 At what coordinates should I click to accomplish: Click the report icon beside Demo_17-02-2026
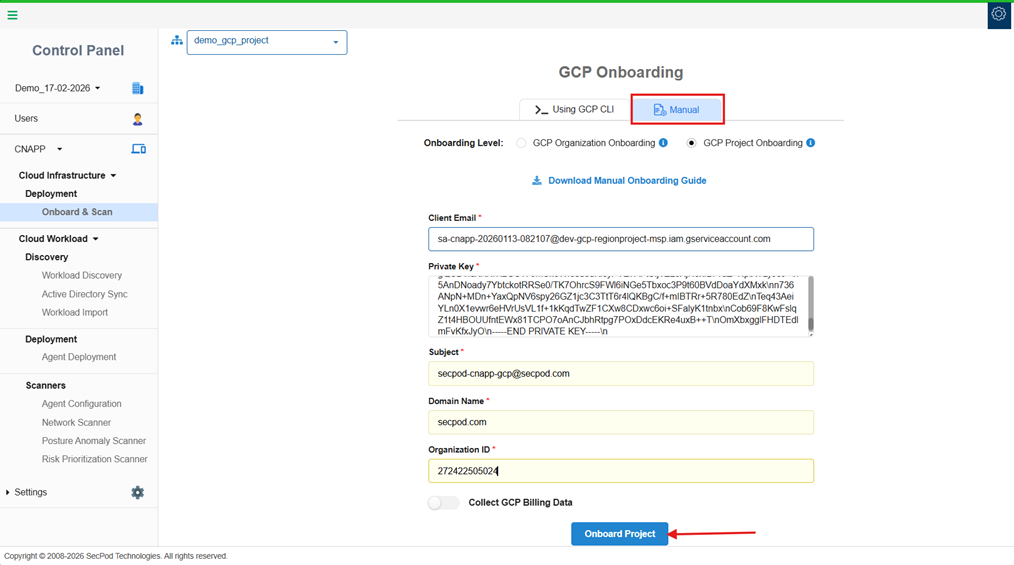[138, 89]
